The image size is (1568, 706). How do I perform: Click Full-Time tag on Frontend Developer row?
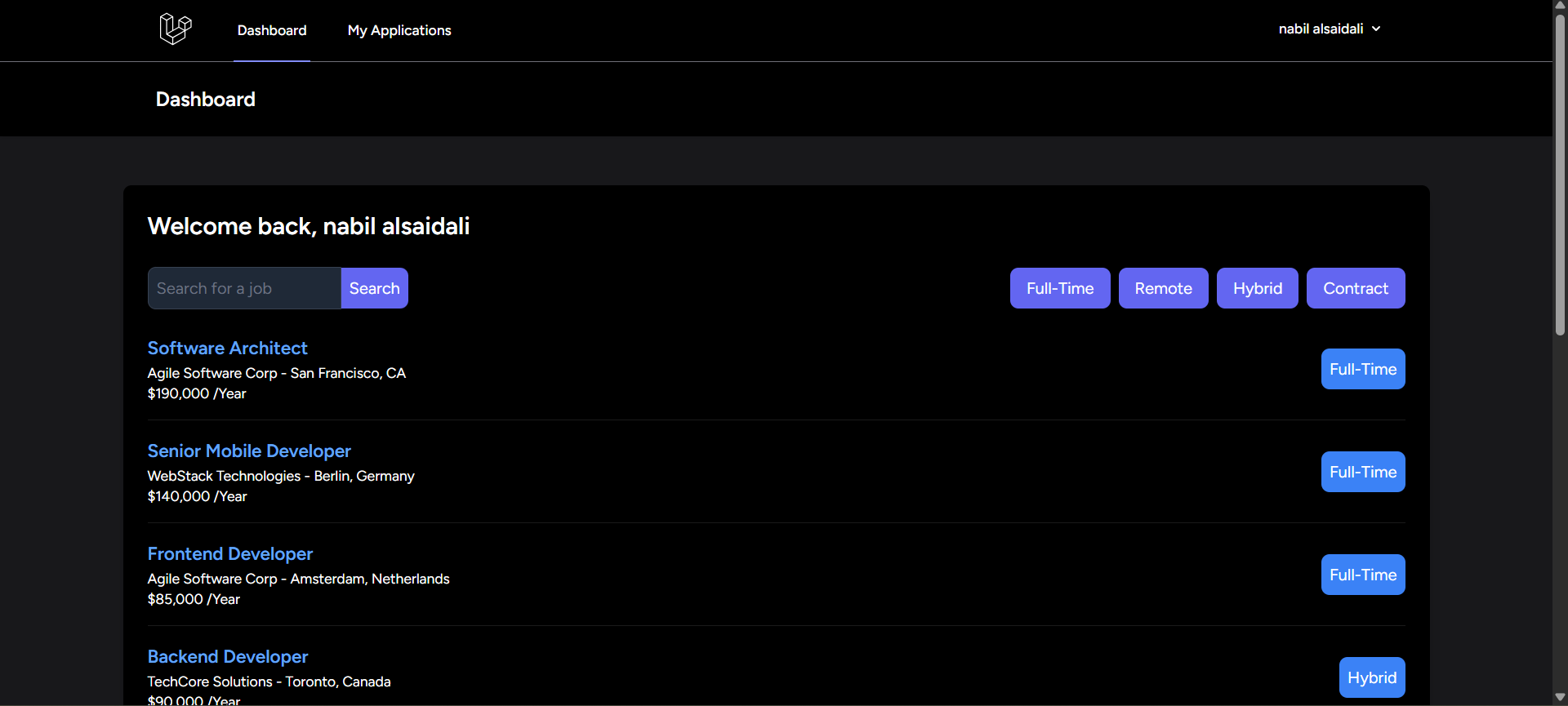(1362, 575)
